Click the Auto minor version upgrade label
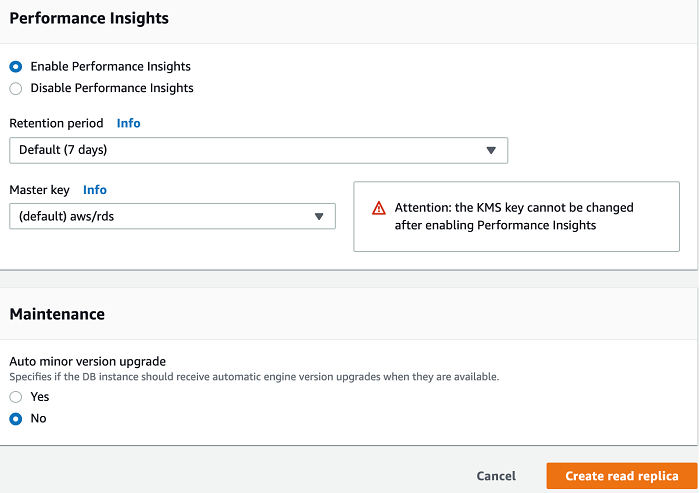 88,361
